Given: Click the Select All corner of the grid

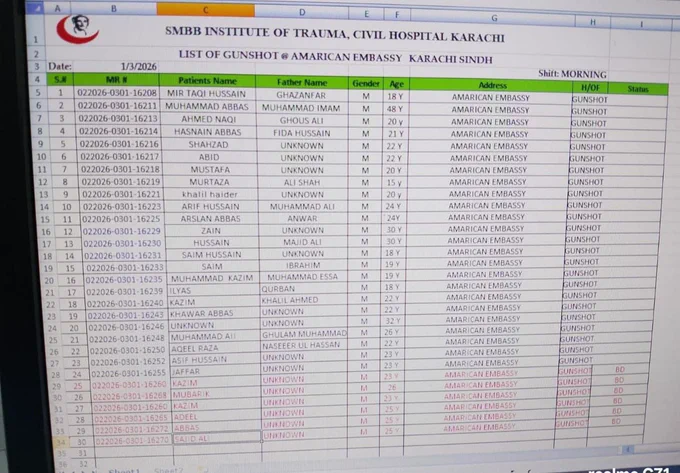Looking at the screenshot, I should 35,8.
